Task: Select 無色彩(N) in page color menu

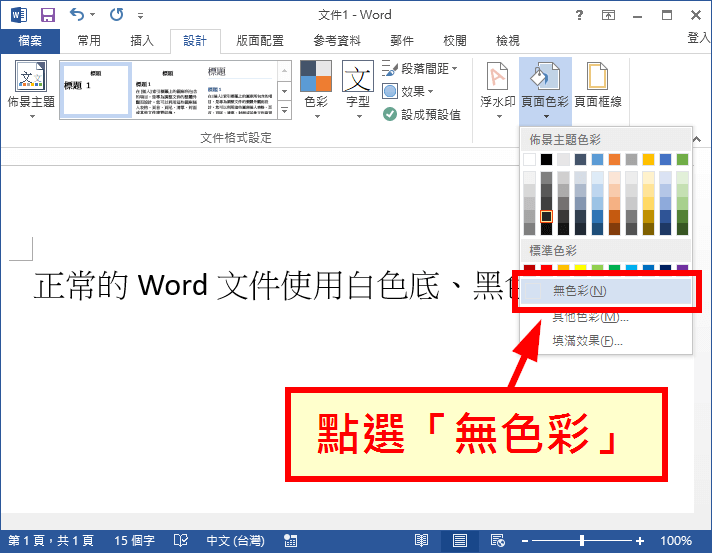Action: coord(580,291)
